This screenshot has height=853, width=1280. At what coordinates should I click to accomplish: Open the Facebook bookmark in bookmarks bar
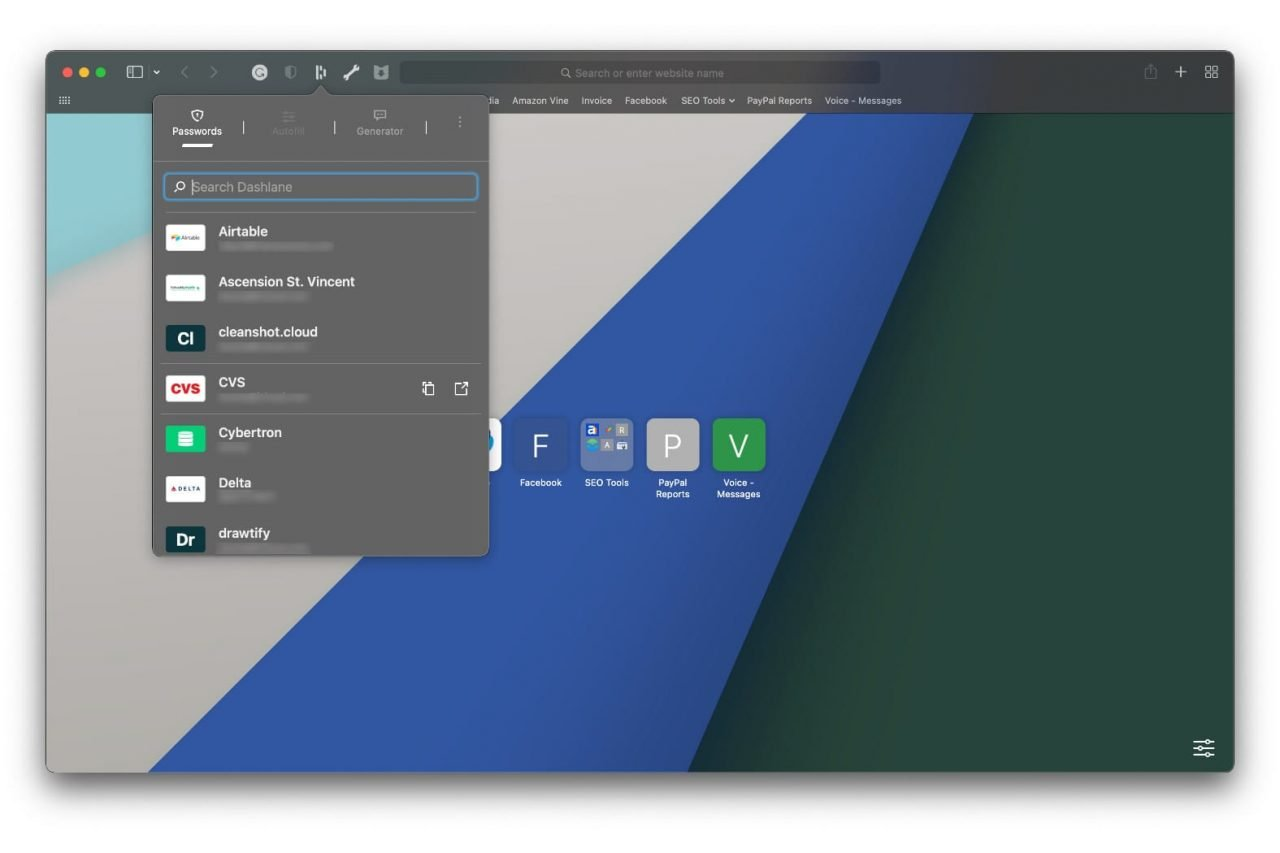[646, 100]
